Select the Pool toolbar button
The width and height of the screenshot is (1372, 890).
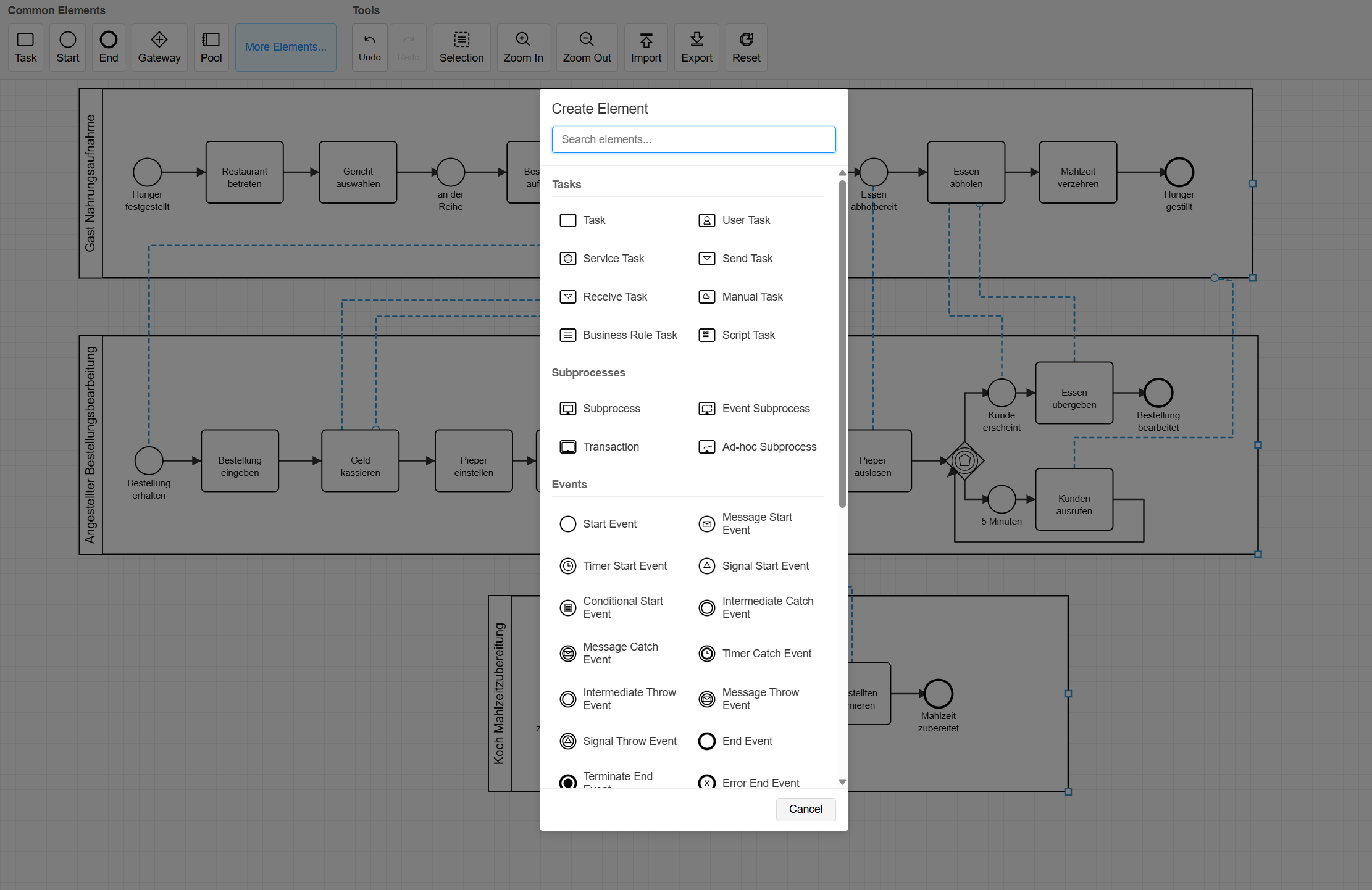(x=211, y=48)
